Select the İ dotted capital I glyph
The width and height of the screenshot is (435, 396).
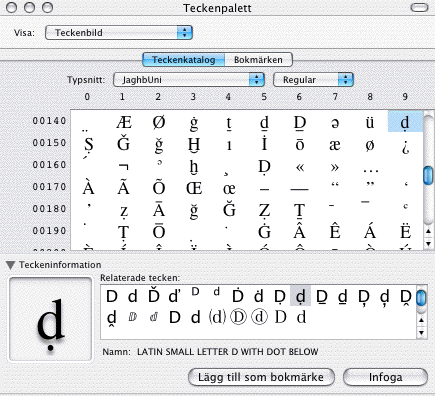click(x=264, y=143)
